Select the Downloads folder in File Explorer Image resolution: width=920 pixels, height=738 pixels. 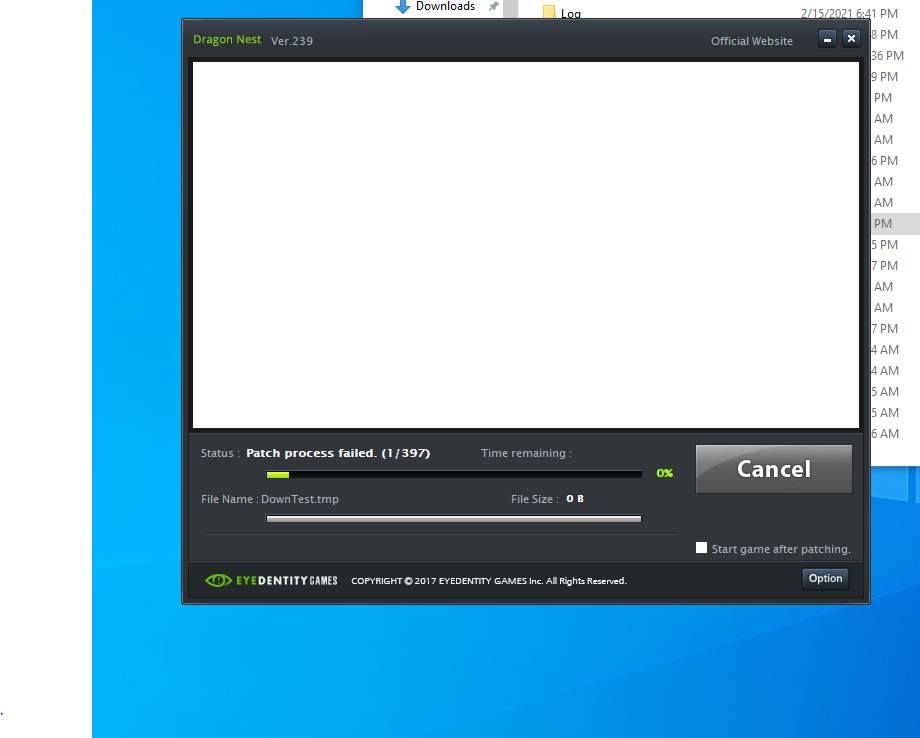(x=445, y=6)
